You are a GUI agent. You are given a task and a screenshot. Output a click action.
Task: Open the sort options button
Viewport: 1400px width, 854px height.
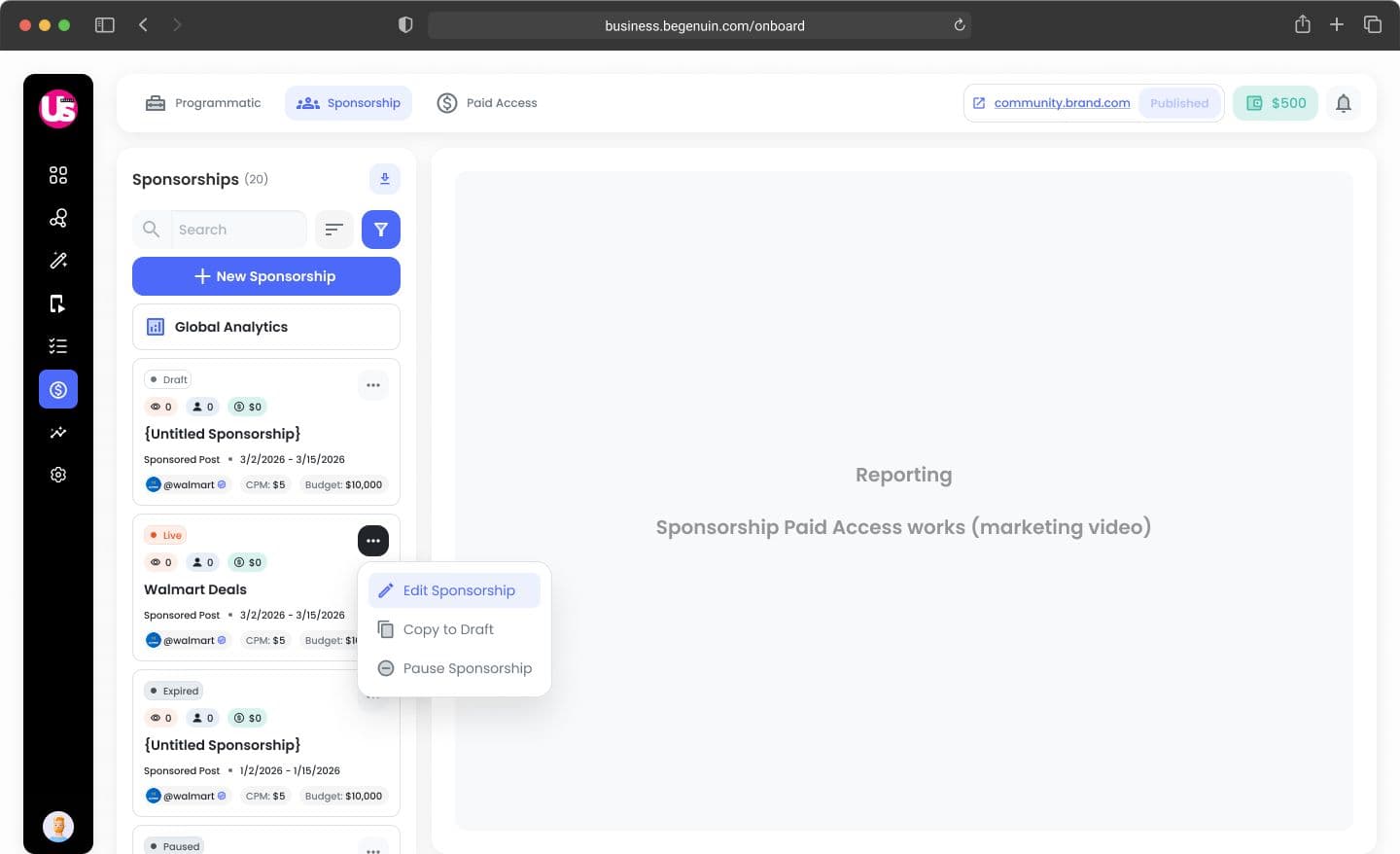point(334,230)
